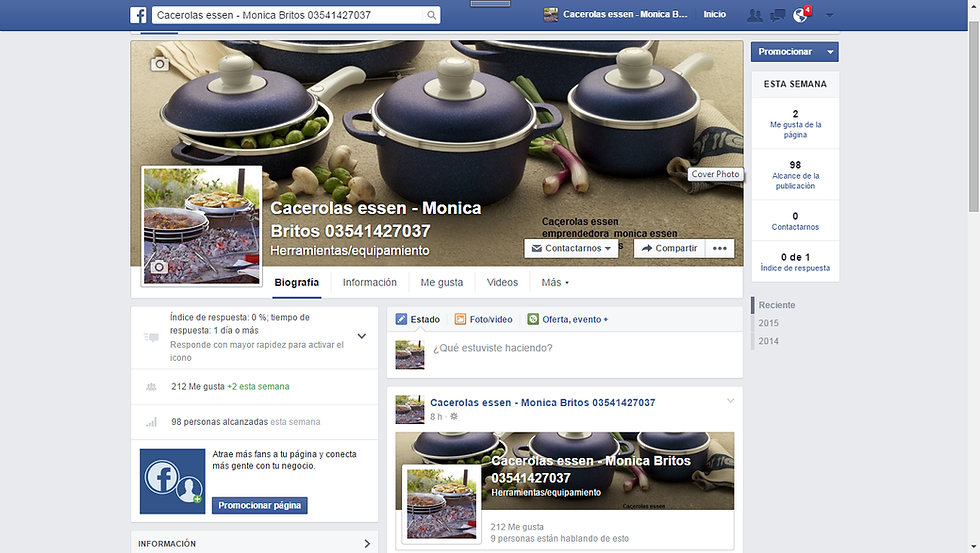Image resolution: width=980 pixels, height=553 pixels.
Task: Select the Videos tab
Action: tap(502, 282)
